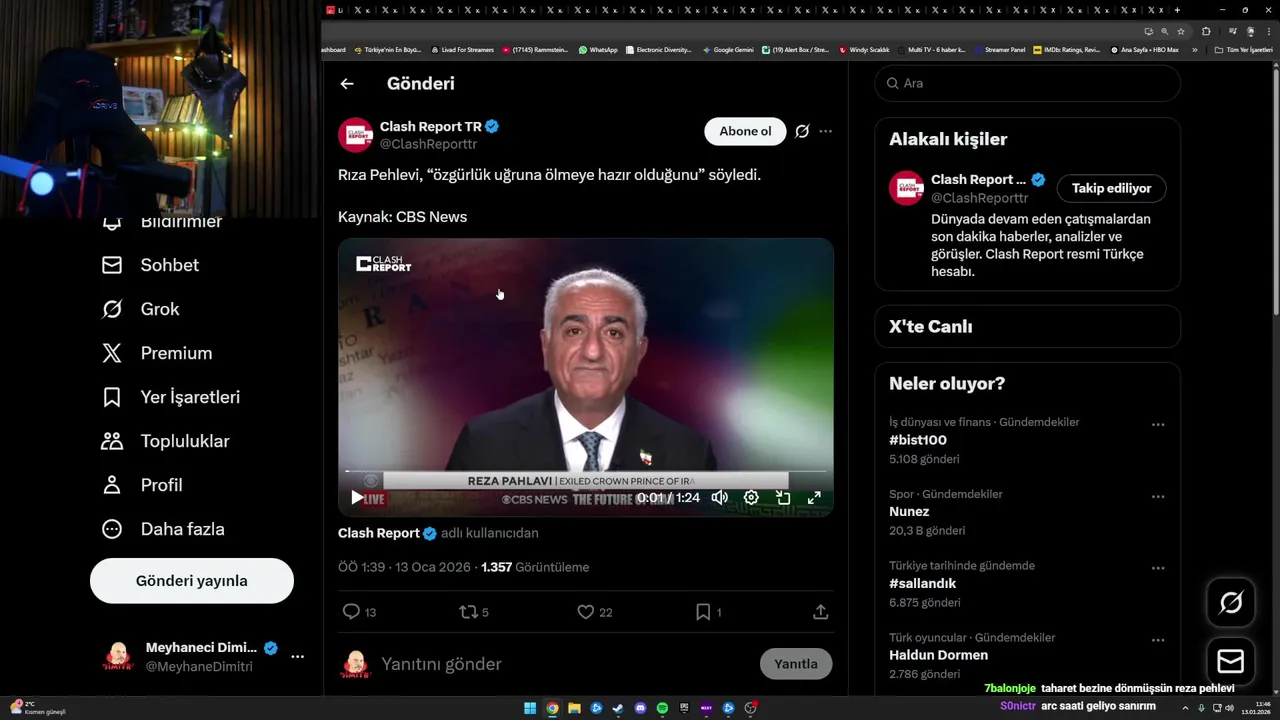Expand the video to fullscreen
The width and height of the screenshot is (1280, 720).
coord(814,497)
